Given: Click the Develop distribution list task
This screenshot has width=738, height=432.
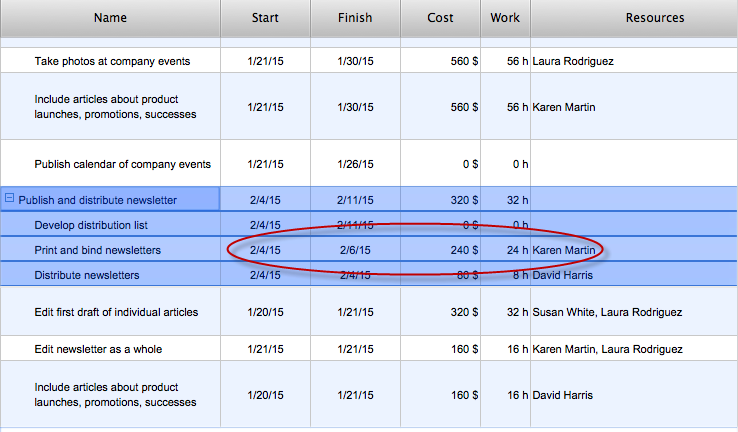Looking at the screenshot, I should (91, 225).
